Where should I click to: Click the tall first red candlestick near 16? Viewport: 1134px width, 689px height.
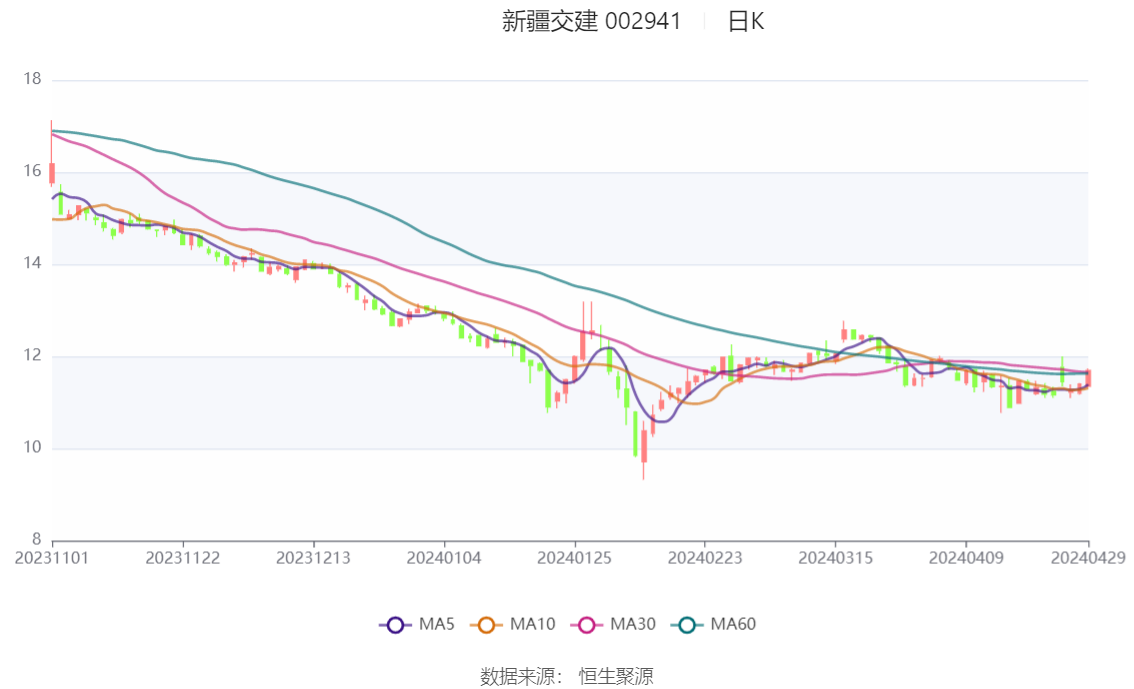tap(51, 174)
